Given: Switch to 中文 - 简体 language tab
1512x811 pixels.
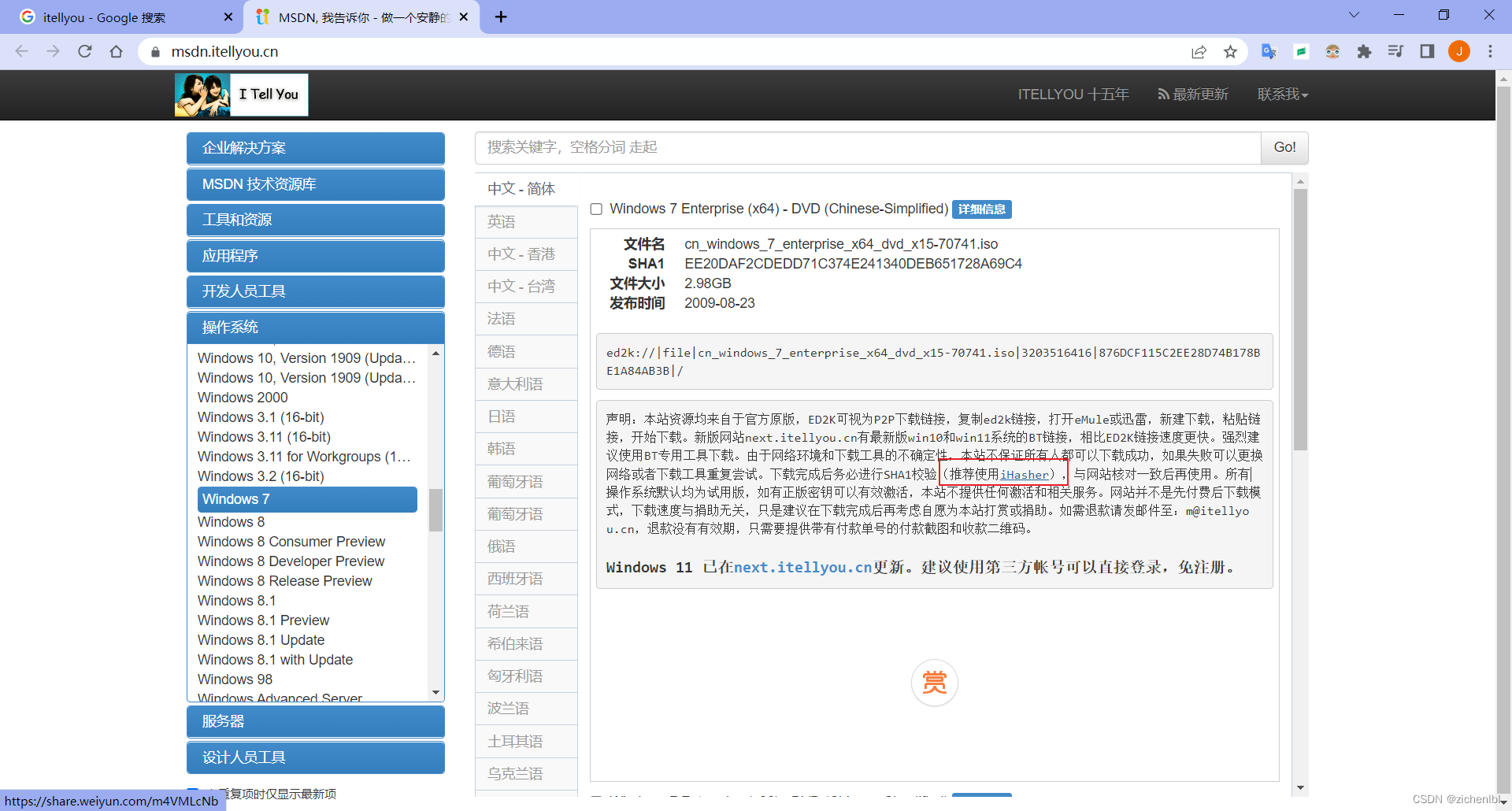Looking at the screenshot, I should point(526,189).
